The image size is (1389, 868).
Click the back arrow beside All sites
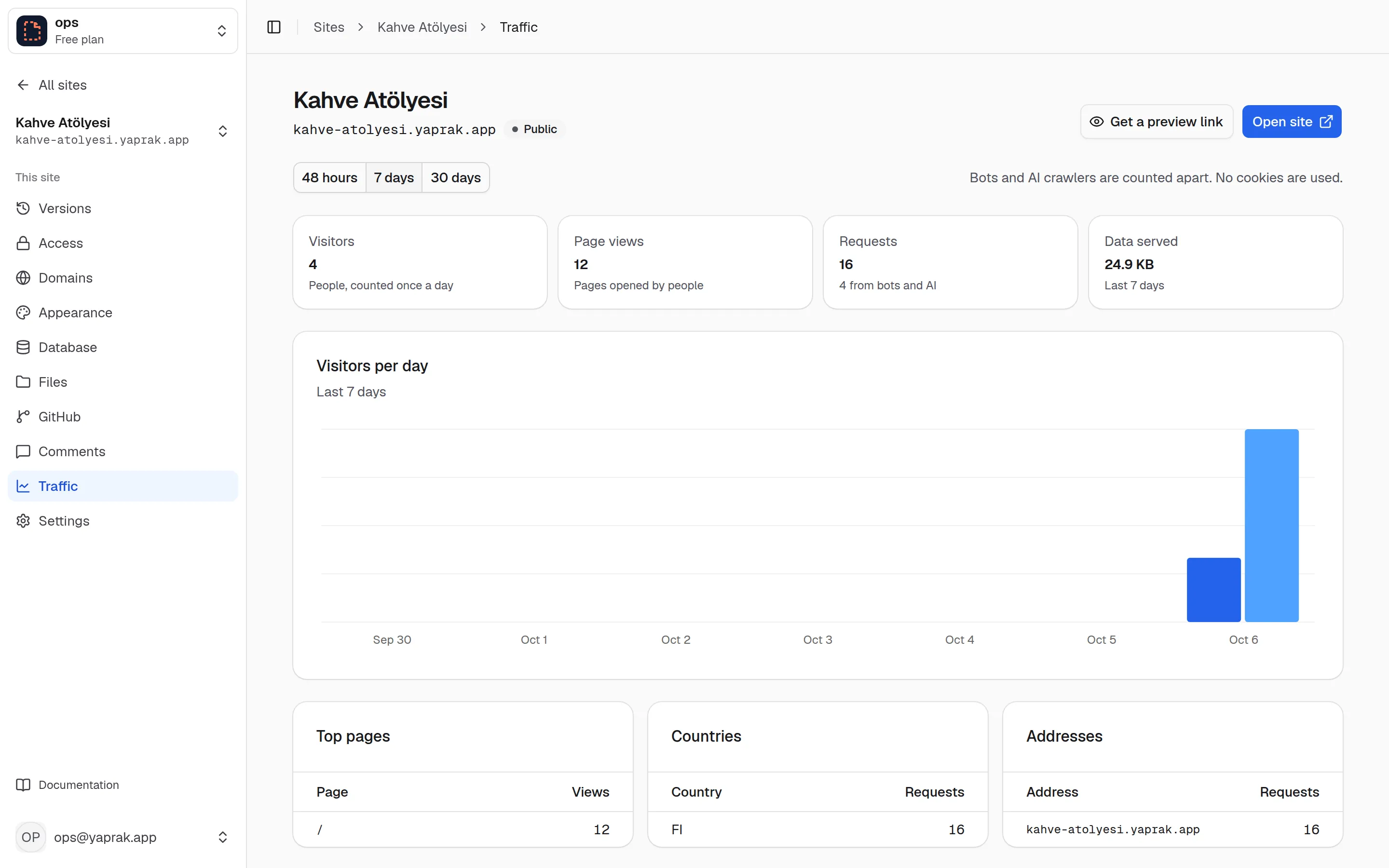(23, 85)
